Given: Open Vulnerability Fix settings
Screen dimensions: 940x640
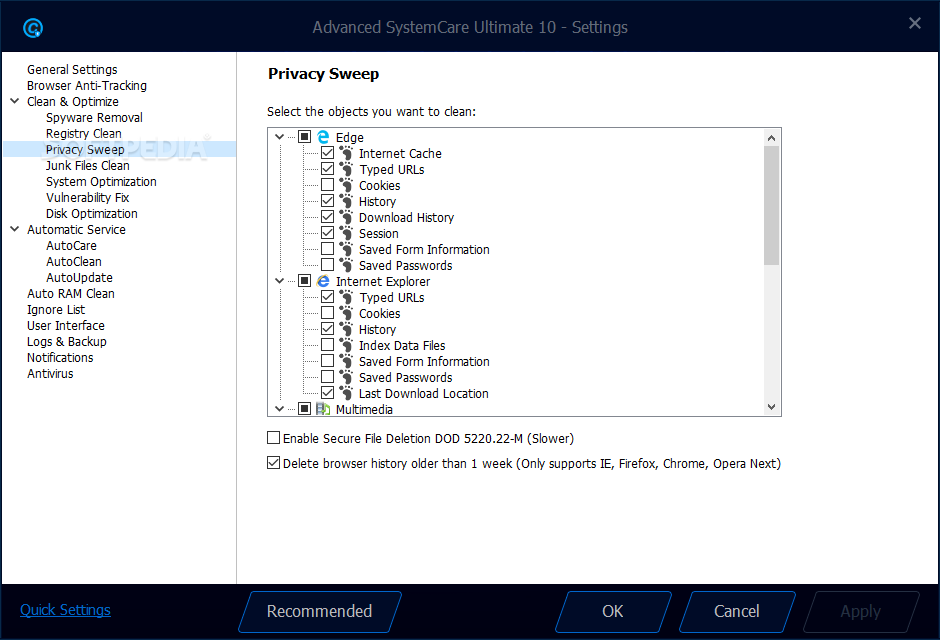Looking at the screenshot, I should point(88,198).
